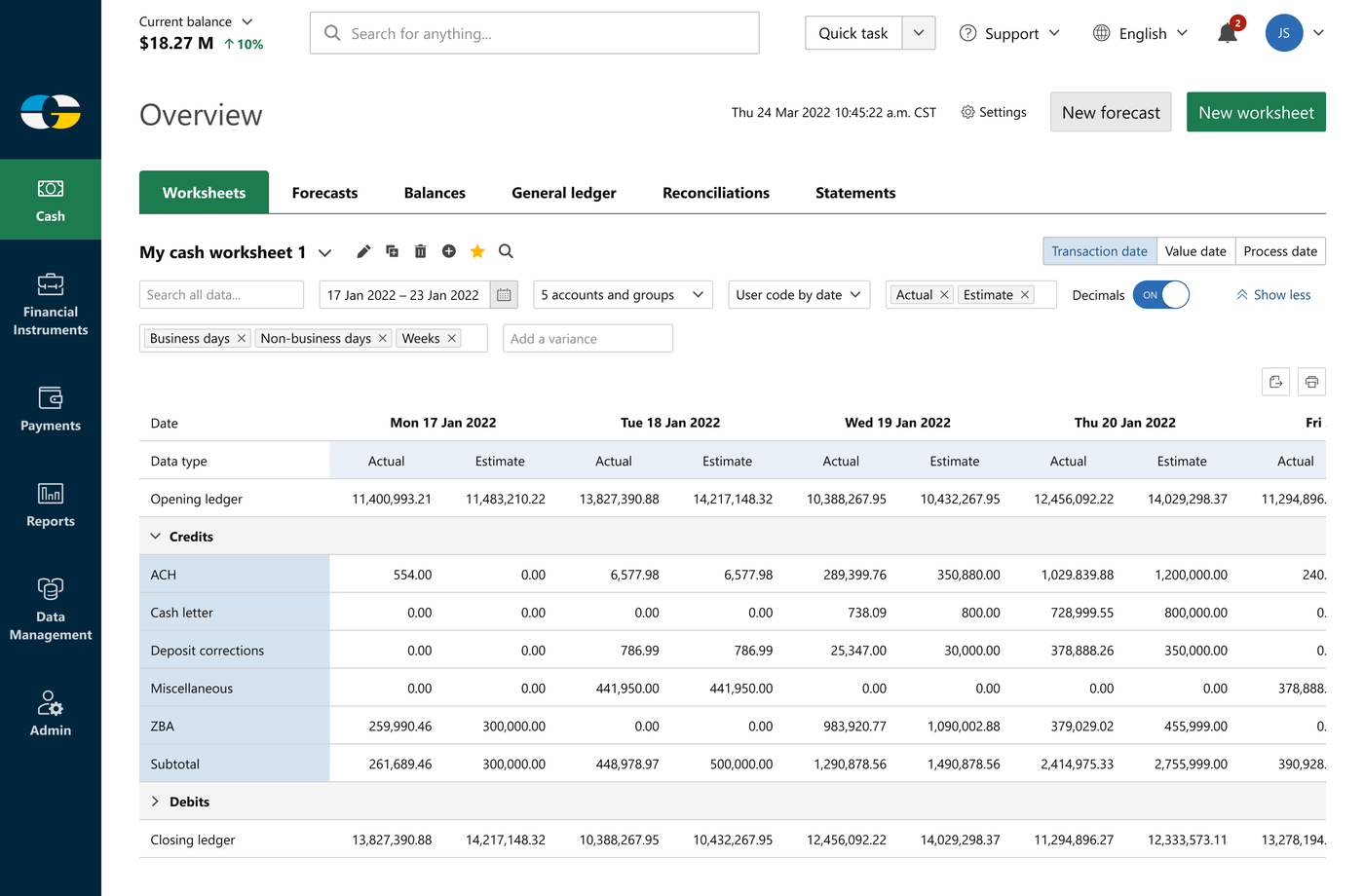Click the print icon above table

[x=1311, y=382]
